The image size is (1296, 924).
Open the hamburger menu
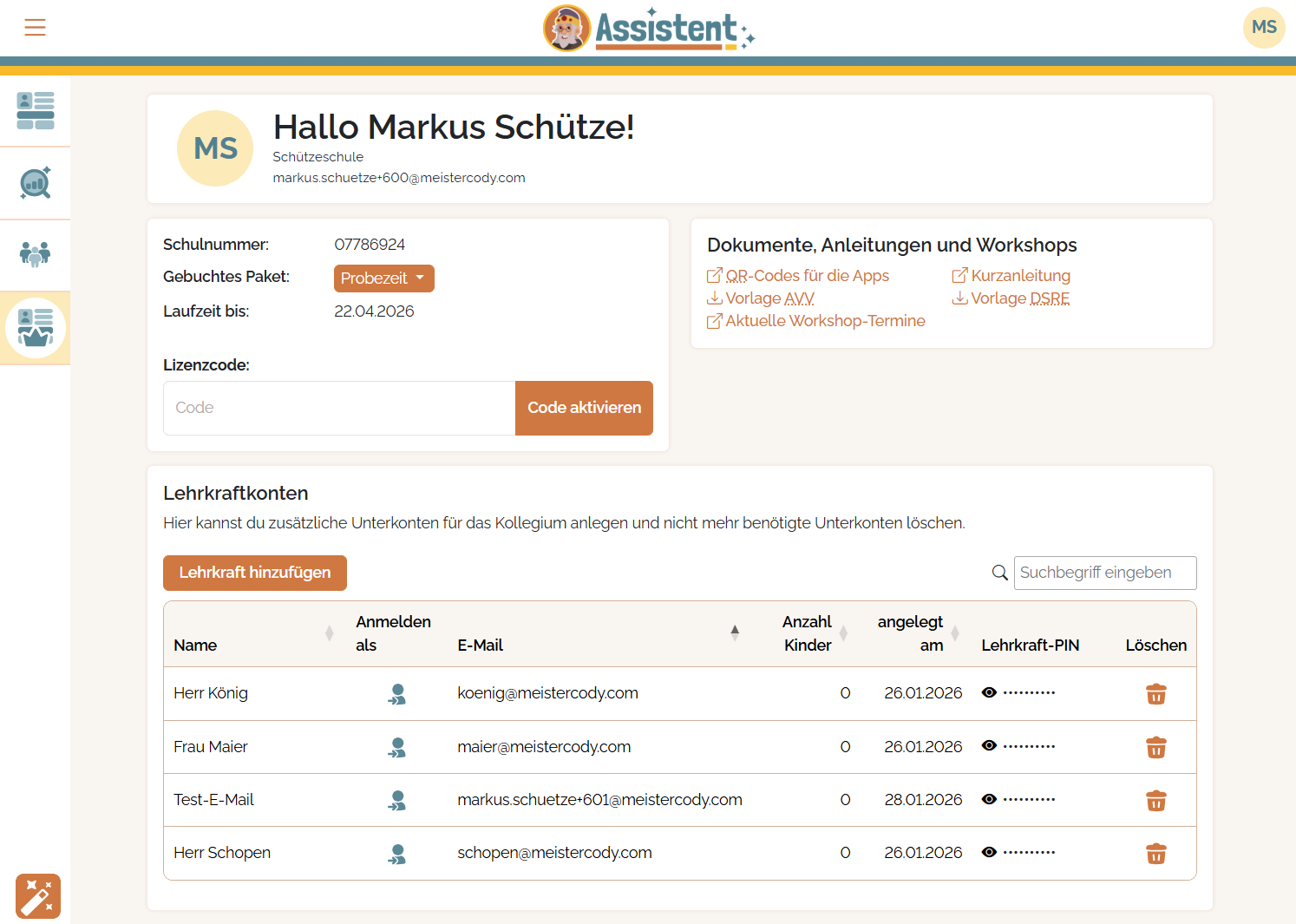(35, 28)
